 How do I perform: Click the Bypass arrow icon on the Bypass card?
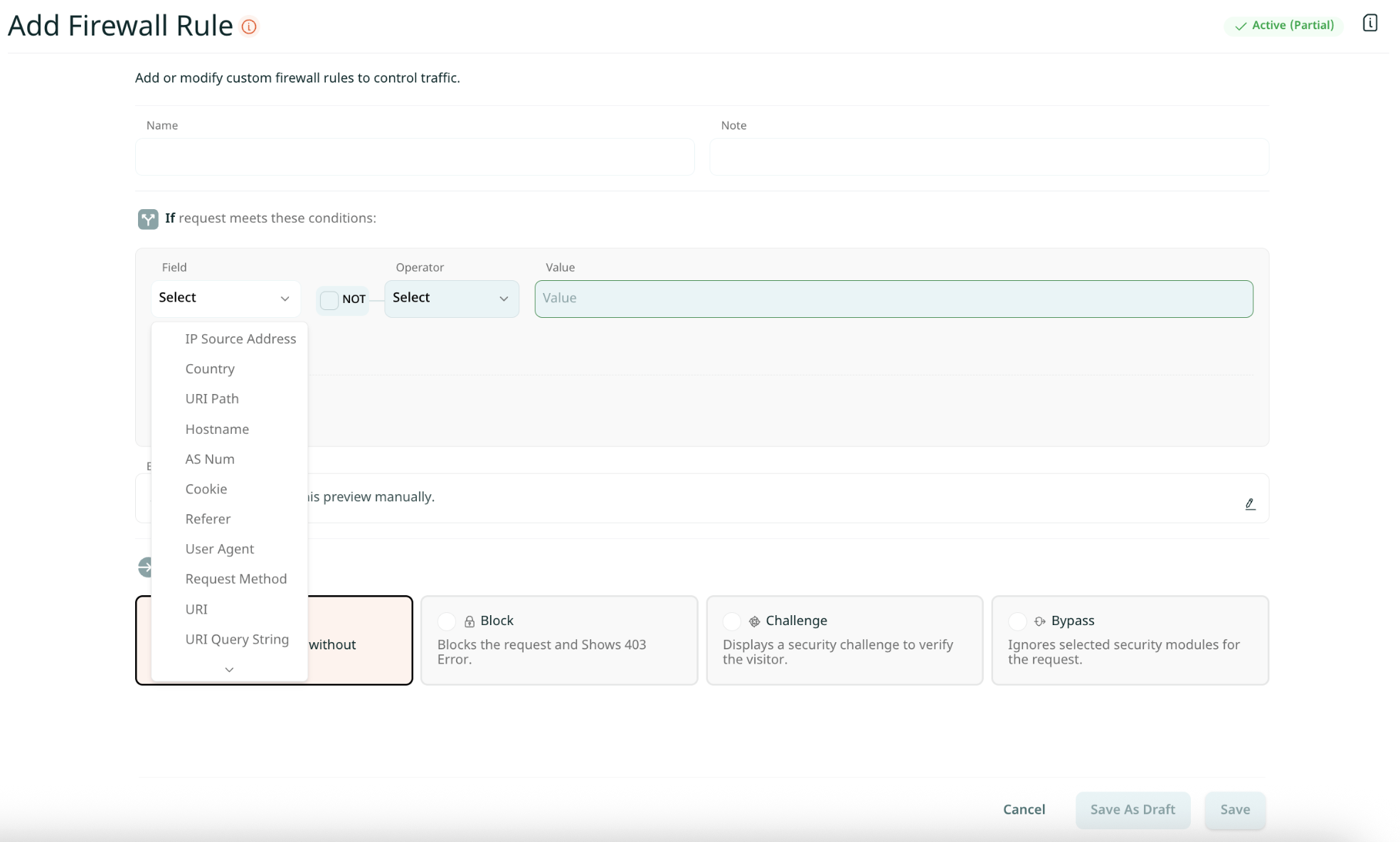[1039, 621]
